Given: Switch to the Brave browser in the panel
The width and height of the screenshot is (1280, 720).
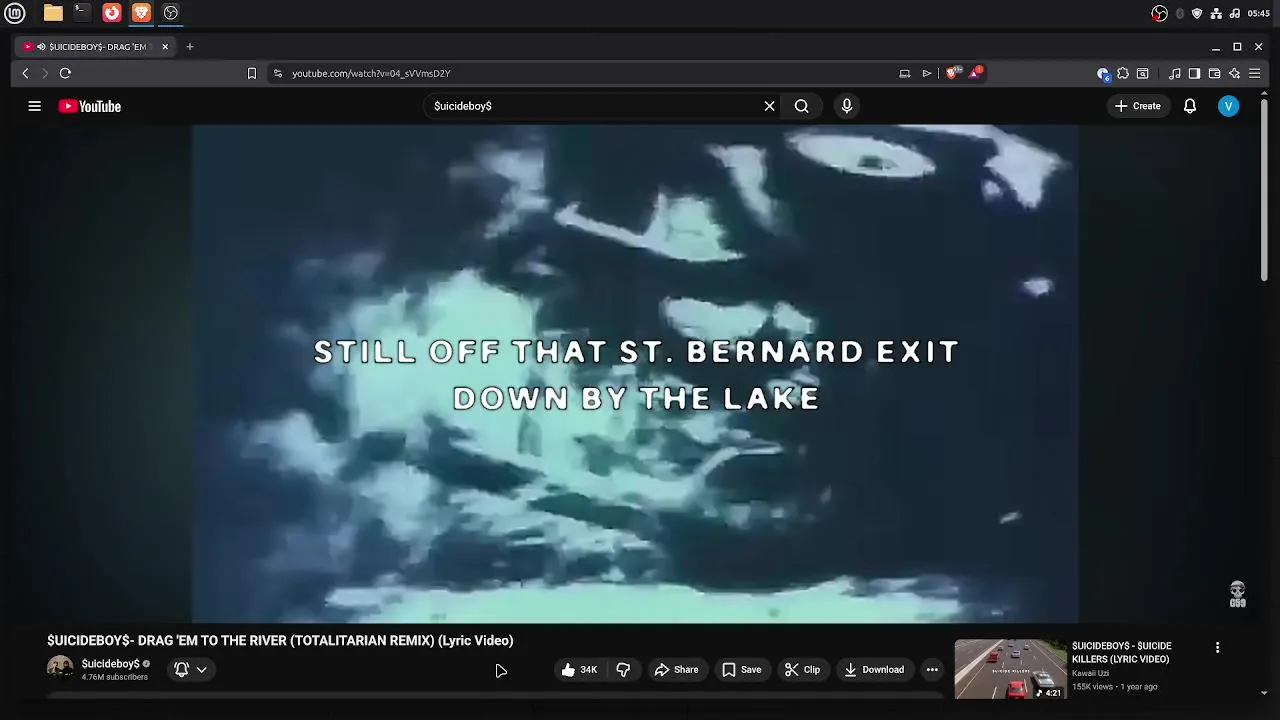Looking at the screenshot, I should click(141, 13).
